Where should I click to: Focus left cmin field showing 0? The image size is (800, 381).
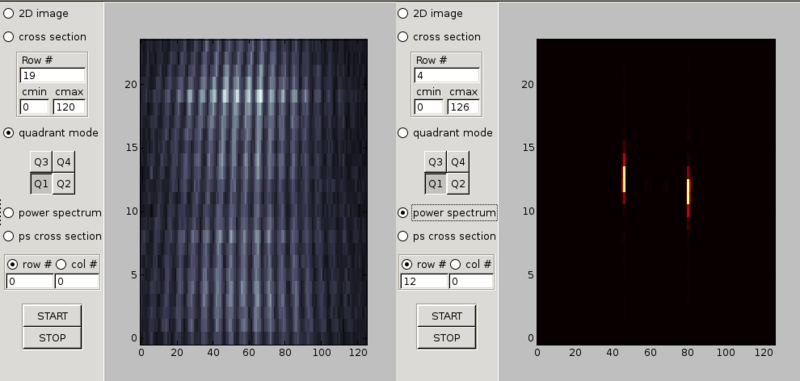(34, 107)
